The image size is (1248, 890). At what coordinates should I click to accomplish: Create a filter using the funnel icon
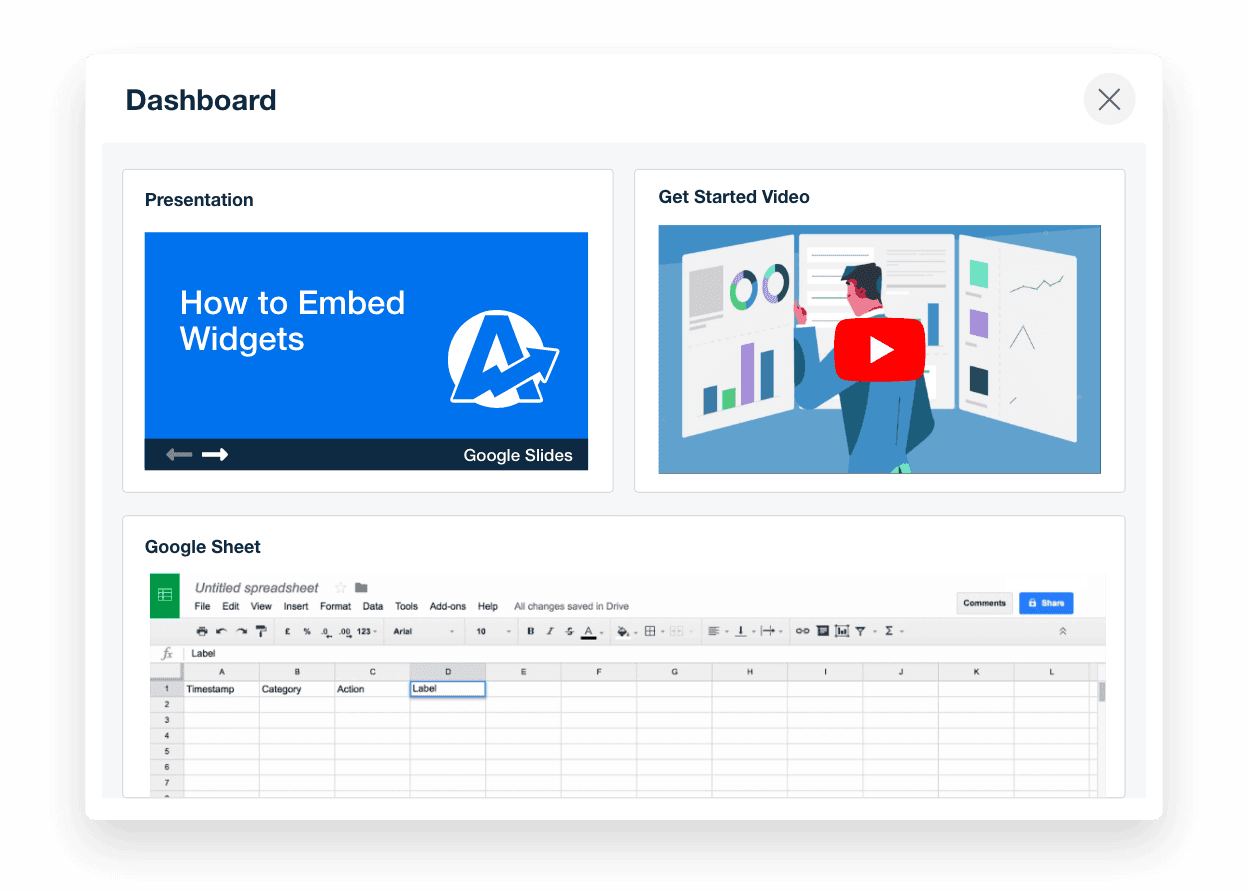[x=860, y=631]
